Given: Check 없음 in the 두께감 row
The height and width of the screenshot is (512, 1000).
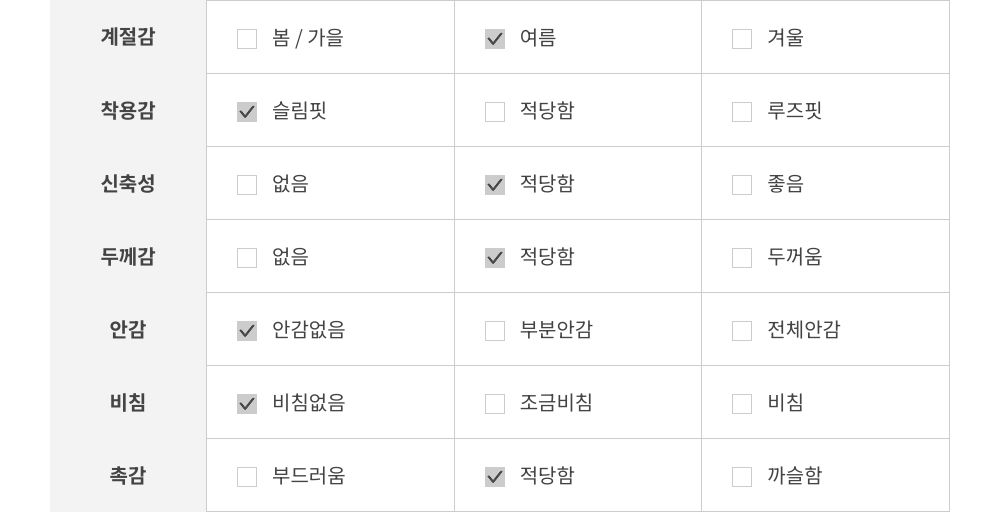Looking at the screenshot, I should point(247,258).
